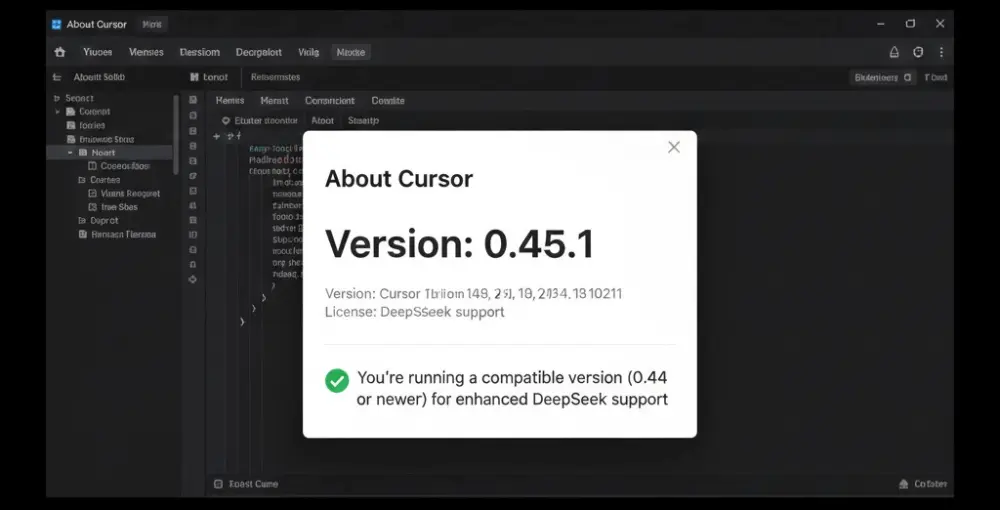Click the sidebar vertical scrollbar
Screen dimensions: 1000x510
tap(176, 134)
